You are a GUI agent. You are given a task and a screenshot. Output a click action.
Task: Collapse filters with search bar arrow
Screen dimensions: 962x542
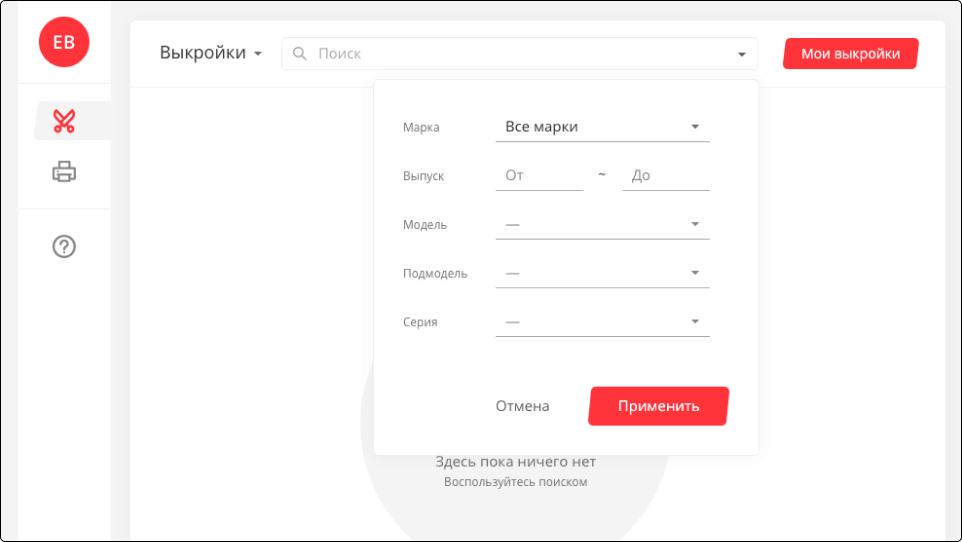(x=742, y=54)
